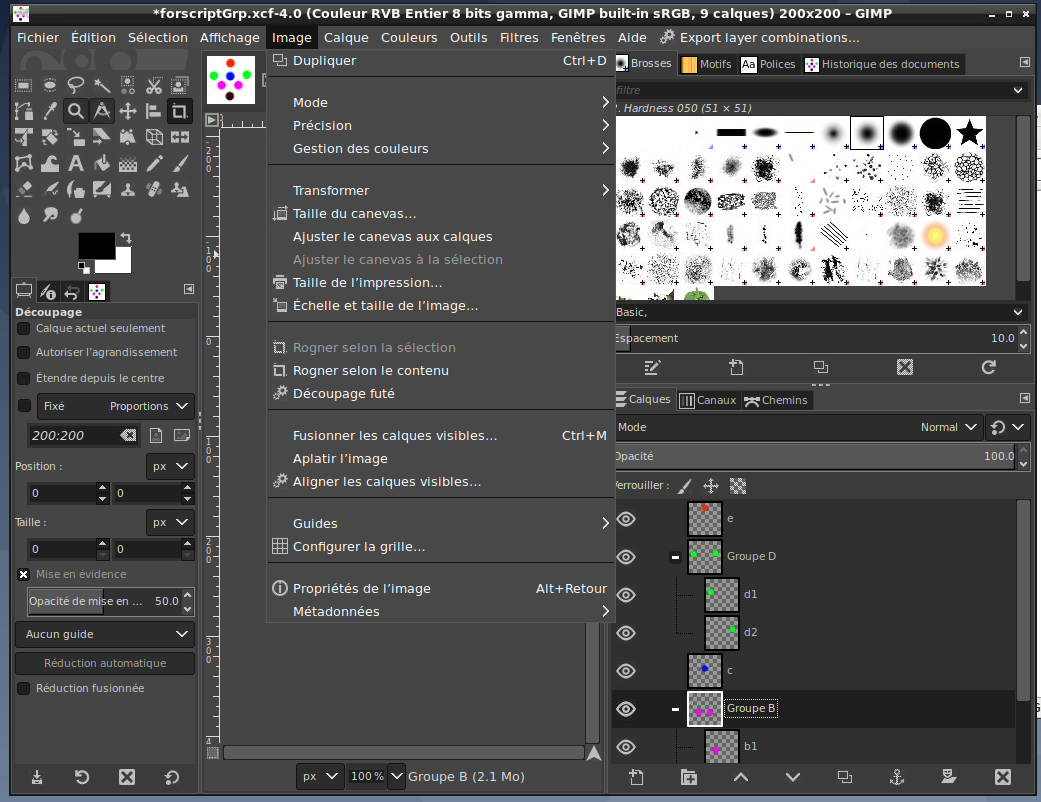This screenshot has width=1041, height=802.
Task: Choose 'Aplatir l'image' from Image menu
Action: (340, 459)
